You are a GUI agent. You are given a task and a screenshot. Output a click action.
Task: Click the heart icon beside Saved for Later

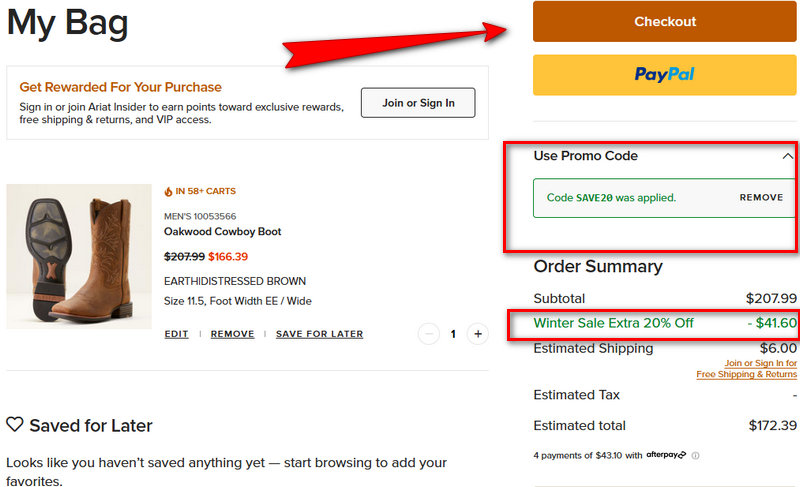(15, 425)
